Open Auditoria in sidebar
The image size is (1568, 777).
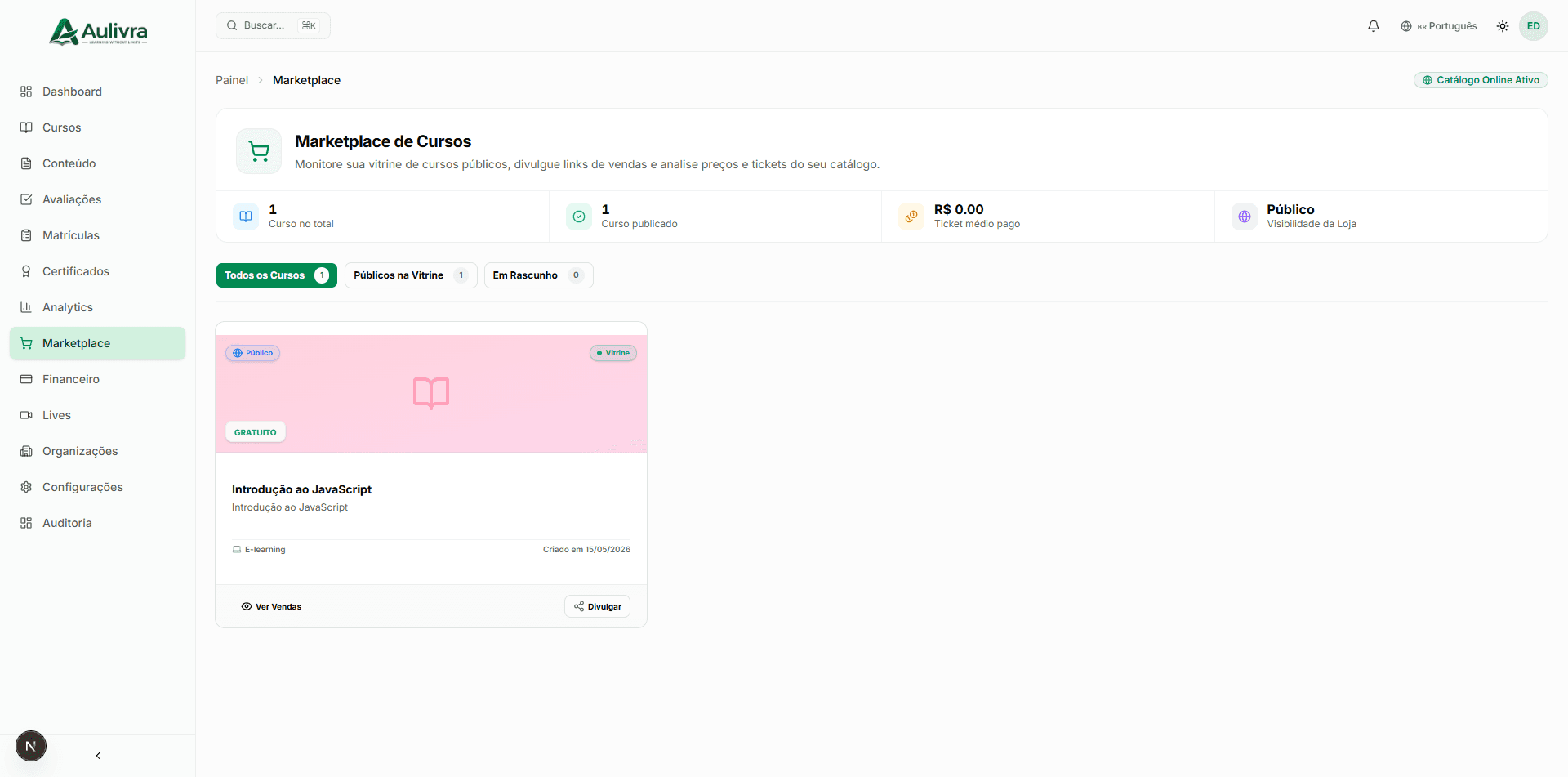pos(97,523)
